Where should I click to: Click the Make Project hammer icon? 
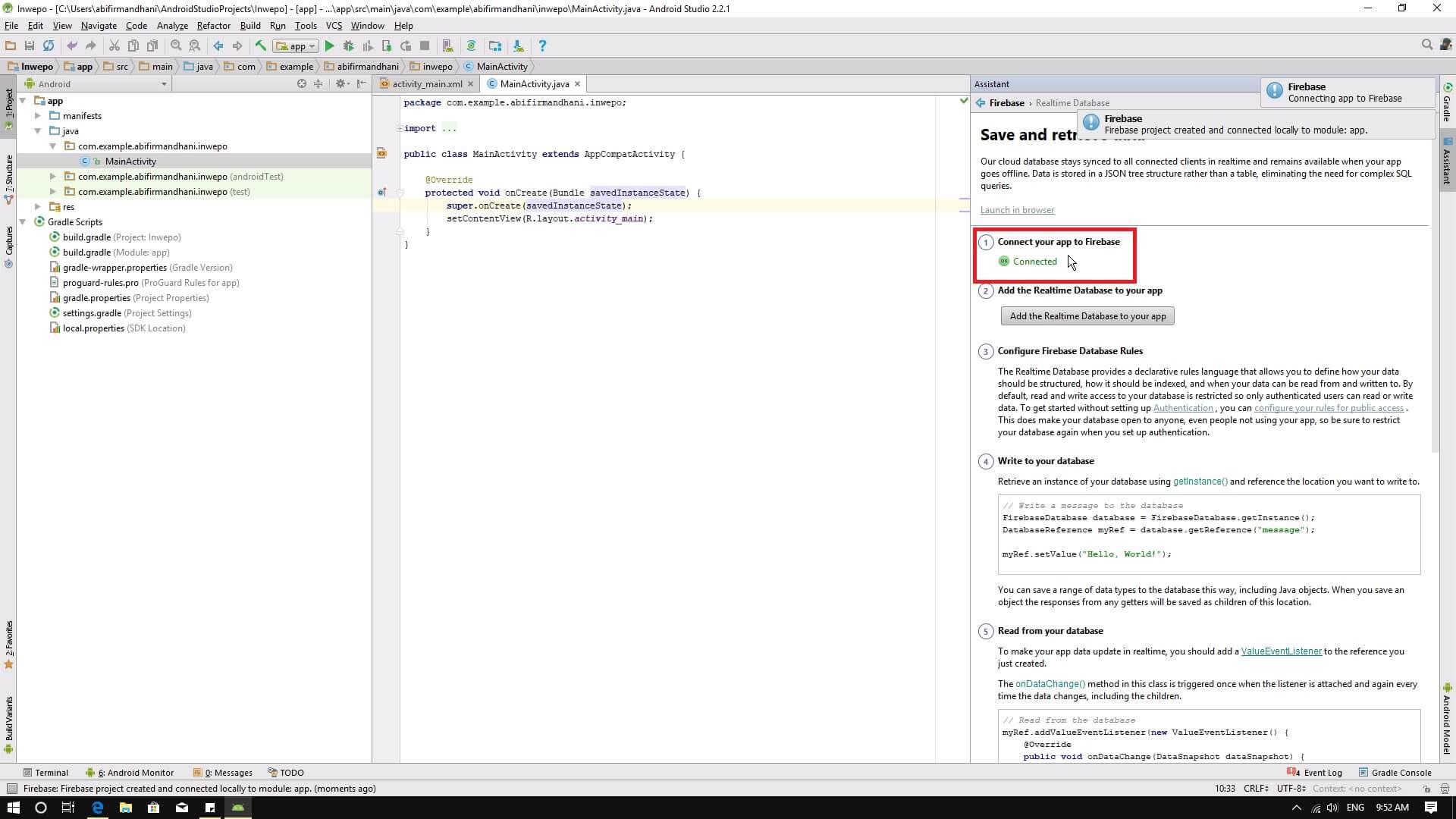pos(260,46)
